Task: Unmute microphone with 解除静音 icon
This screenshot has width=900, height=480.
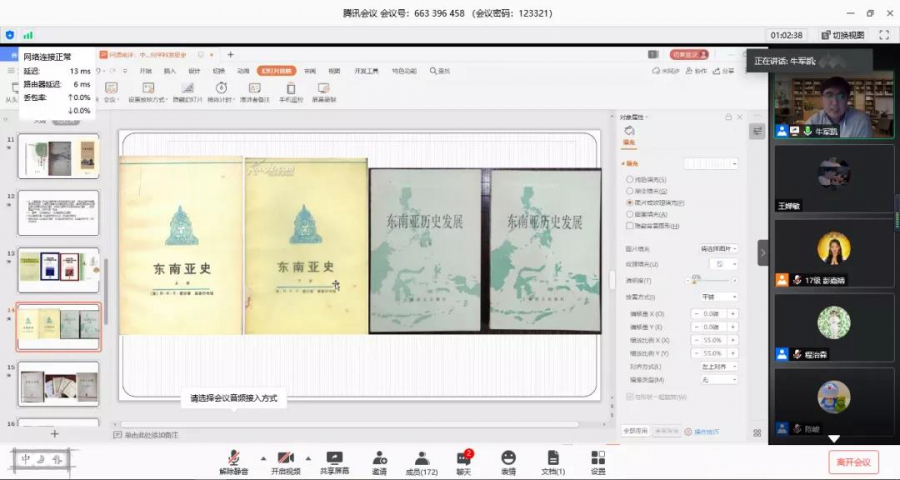Action: pyautogui.click(x=234, y=461)
